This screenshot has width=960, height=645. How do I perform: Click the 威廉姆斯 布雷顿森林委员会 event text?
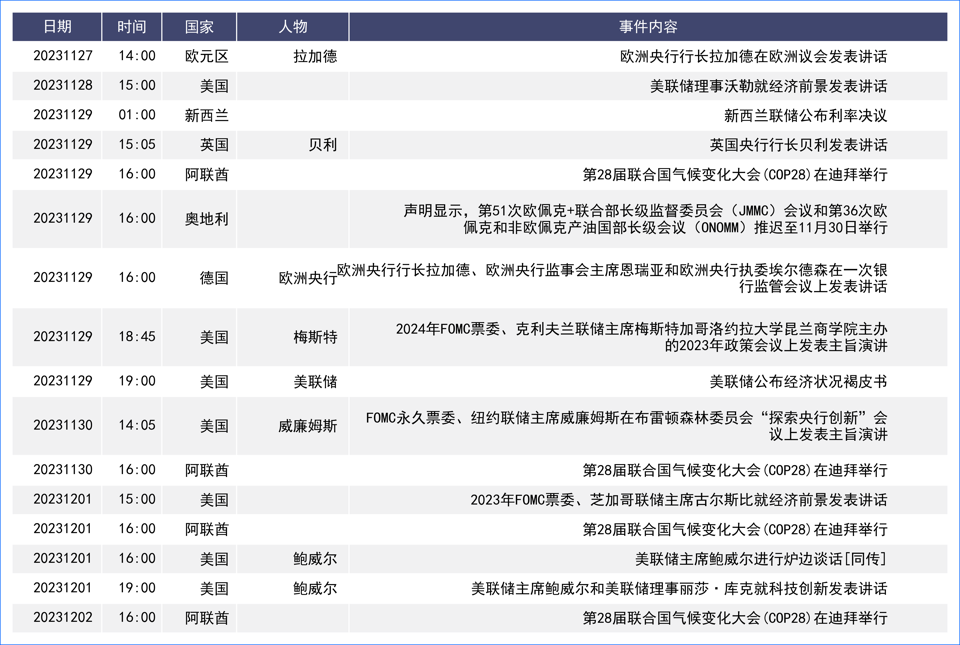[x=626, y=426]
